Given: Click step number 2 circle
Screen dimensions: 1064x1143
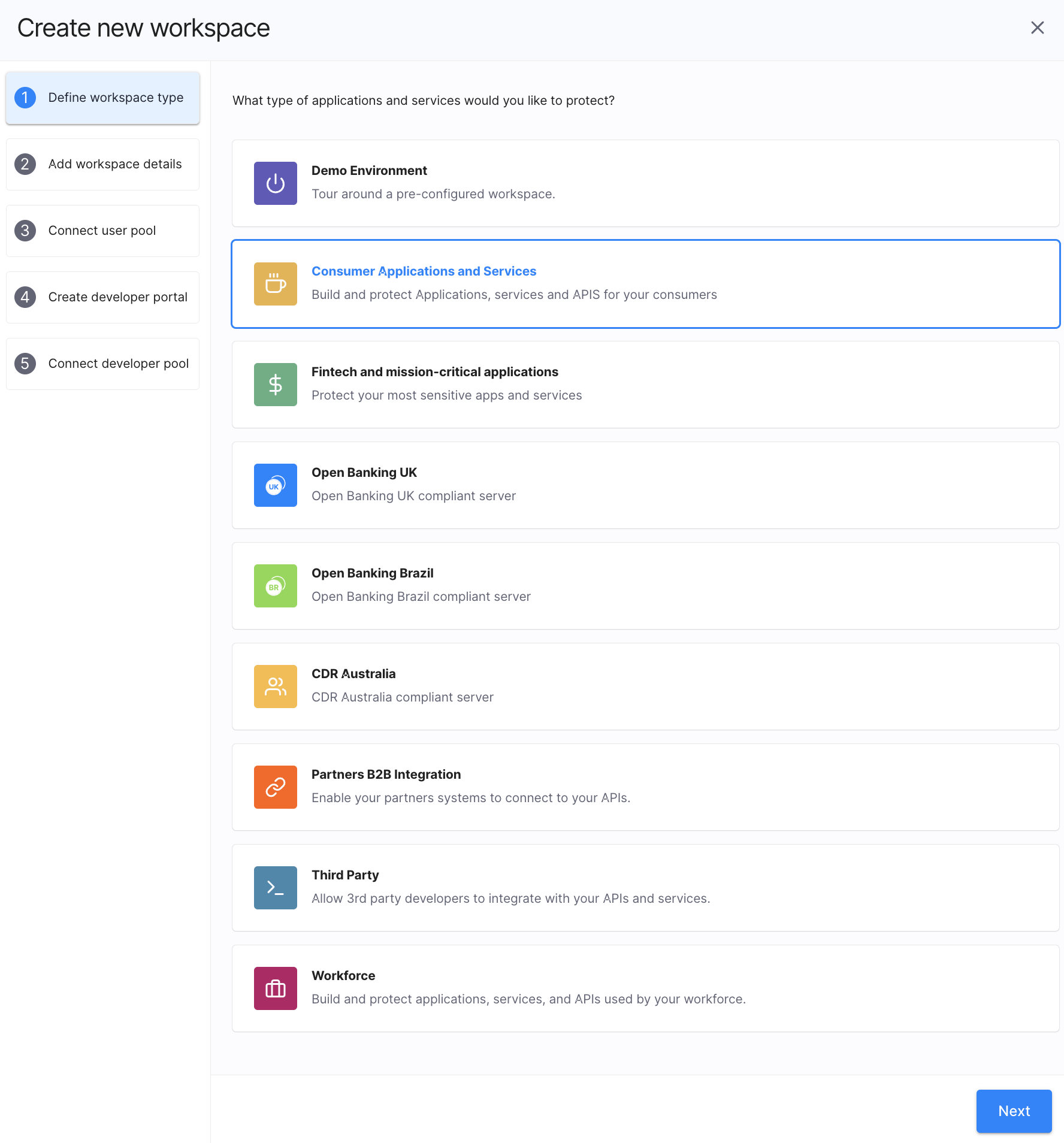Looking at the screenshot, I should point(25,164).
